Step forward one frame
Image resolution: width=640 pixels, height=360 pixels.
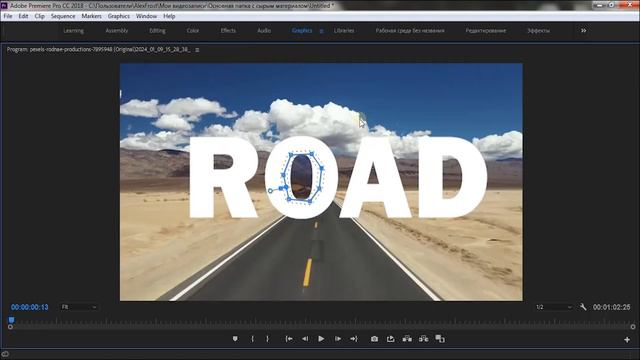338,339
